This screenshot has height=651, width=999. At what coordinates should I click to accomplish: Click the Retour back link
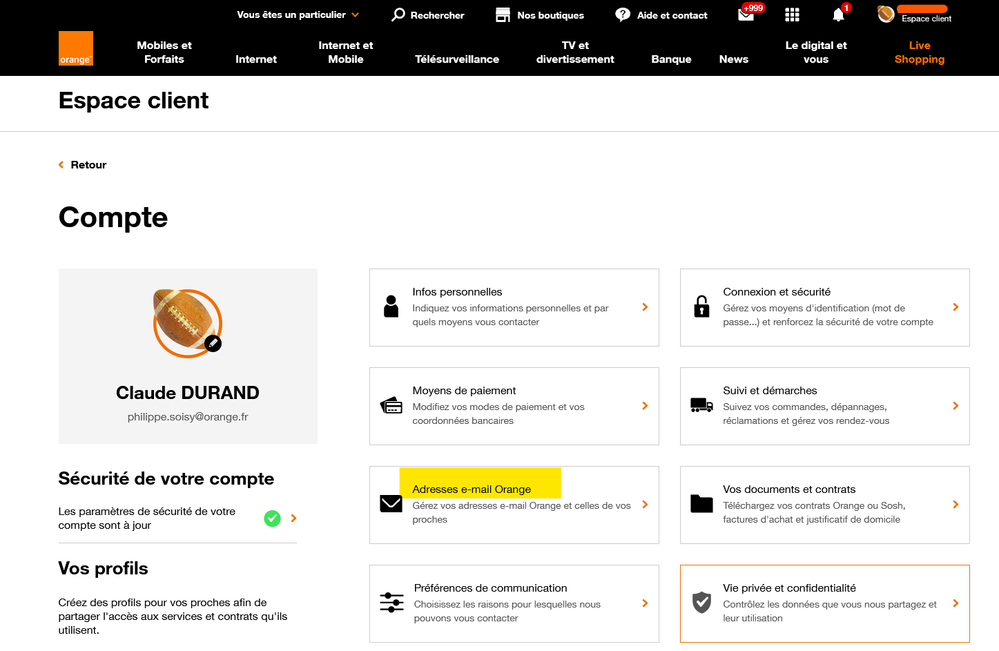(x=82, y=165)
